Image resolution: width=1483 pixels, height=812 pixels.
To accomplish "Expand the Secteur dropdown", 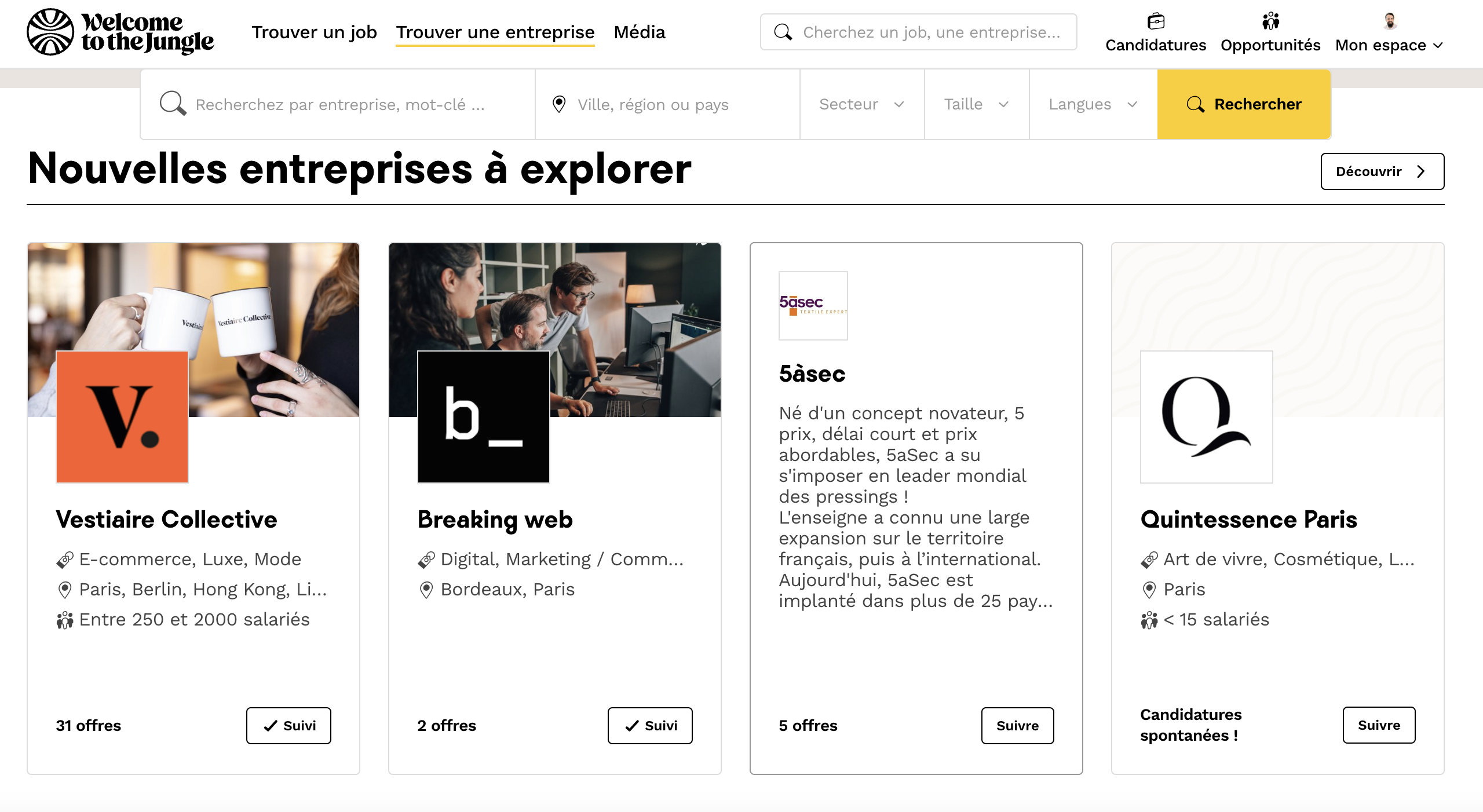I will 861,104.
